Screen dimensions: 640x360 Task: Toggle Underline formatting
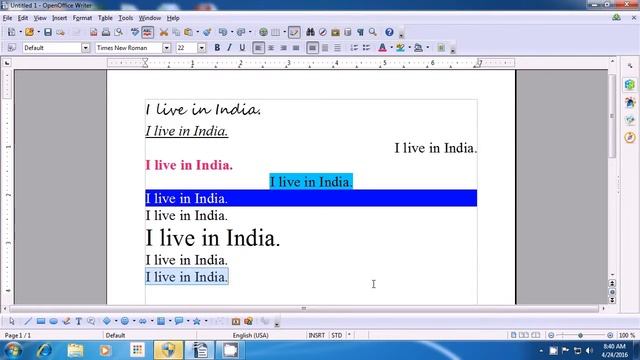coord(242,48)
